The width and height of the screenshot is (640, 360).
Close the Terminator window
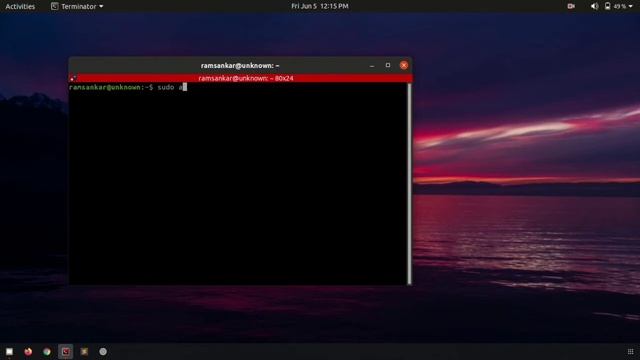coord(404,65)
